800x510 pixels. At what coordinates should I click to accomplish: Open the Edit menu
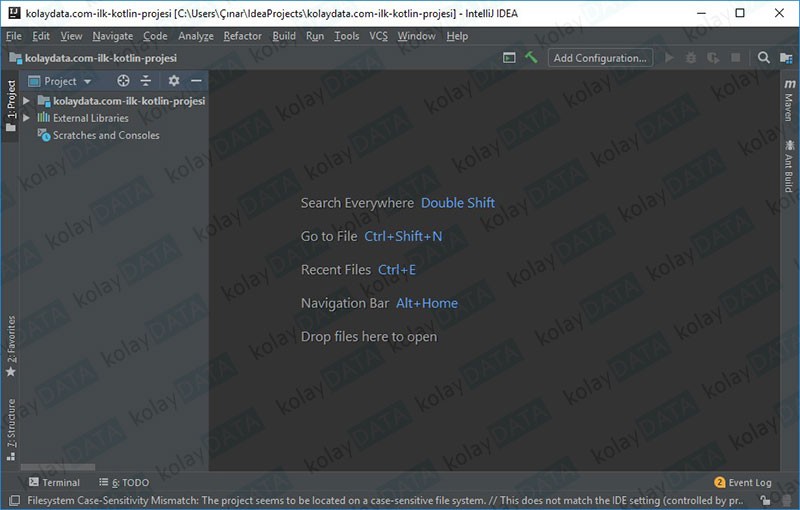(x=41, y=36)
